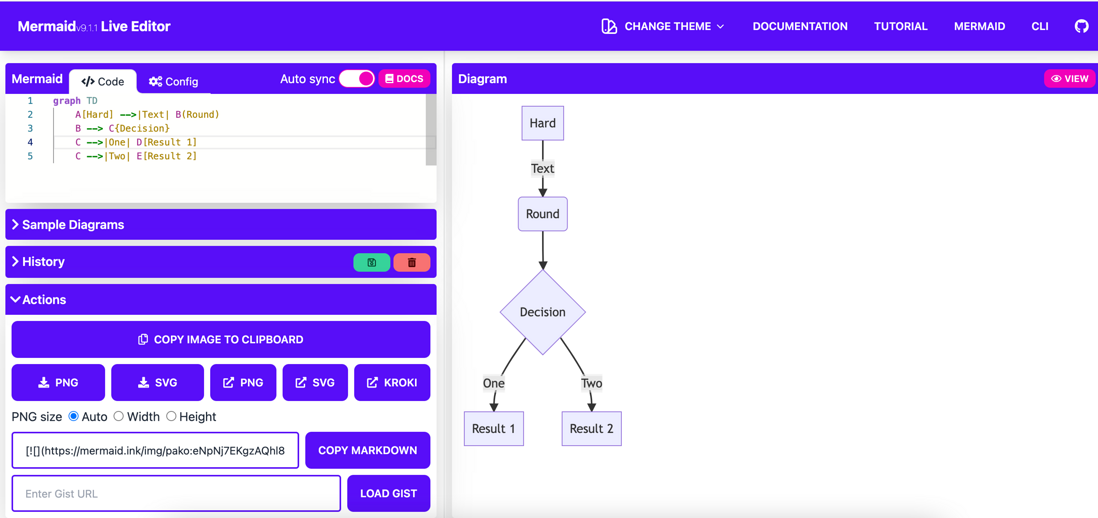1098x518 pixels.
Task: Click the 'One' edge label
Action: [x=494, y=383]
